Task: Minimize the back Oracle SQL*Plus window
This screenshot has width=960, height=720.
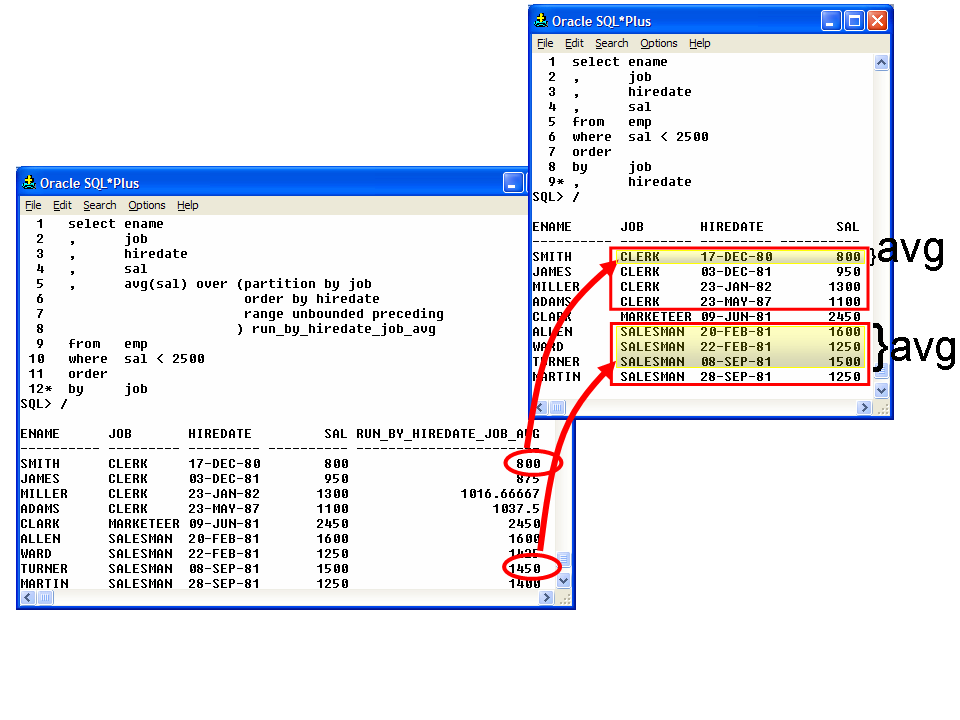Action: point(831,20)
